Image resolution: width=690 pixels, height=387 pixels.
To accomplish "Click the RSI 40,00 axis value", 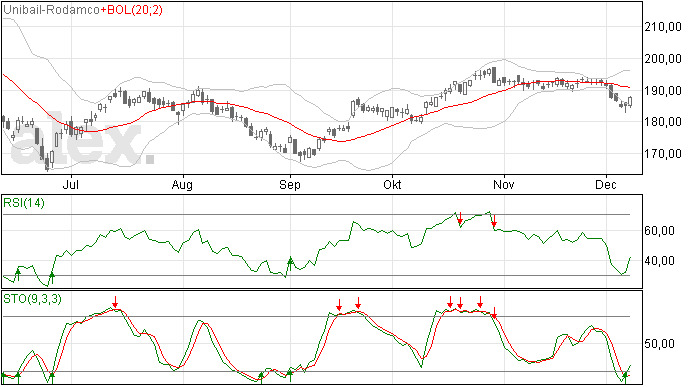I will pyautogui.click(x=659, y=261).
